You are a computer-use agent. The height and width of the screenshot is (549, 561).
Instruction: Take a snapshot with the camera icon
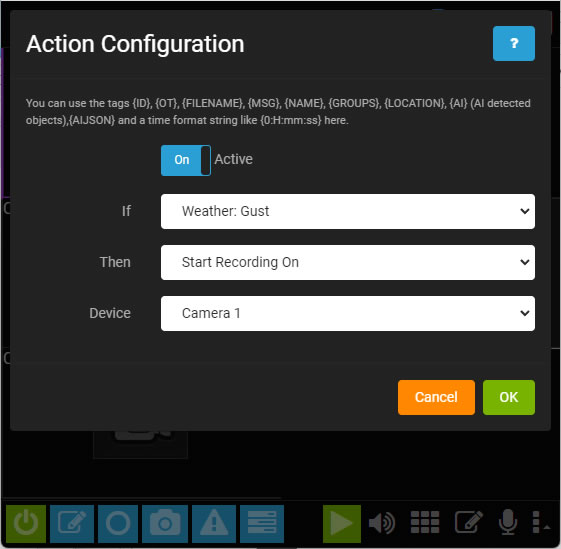[165, 524]
